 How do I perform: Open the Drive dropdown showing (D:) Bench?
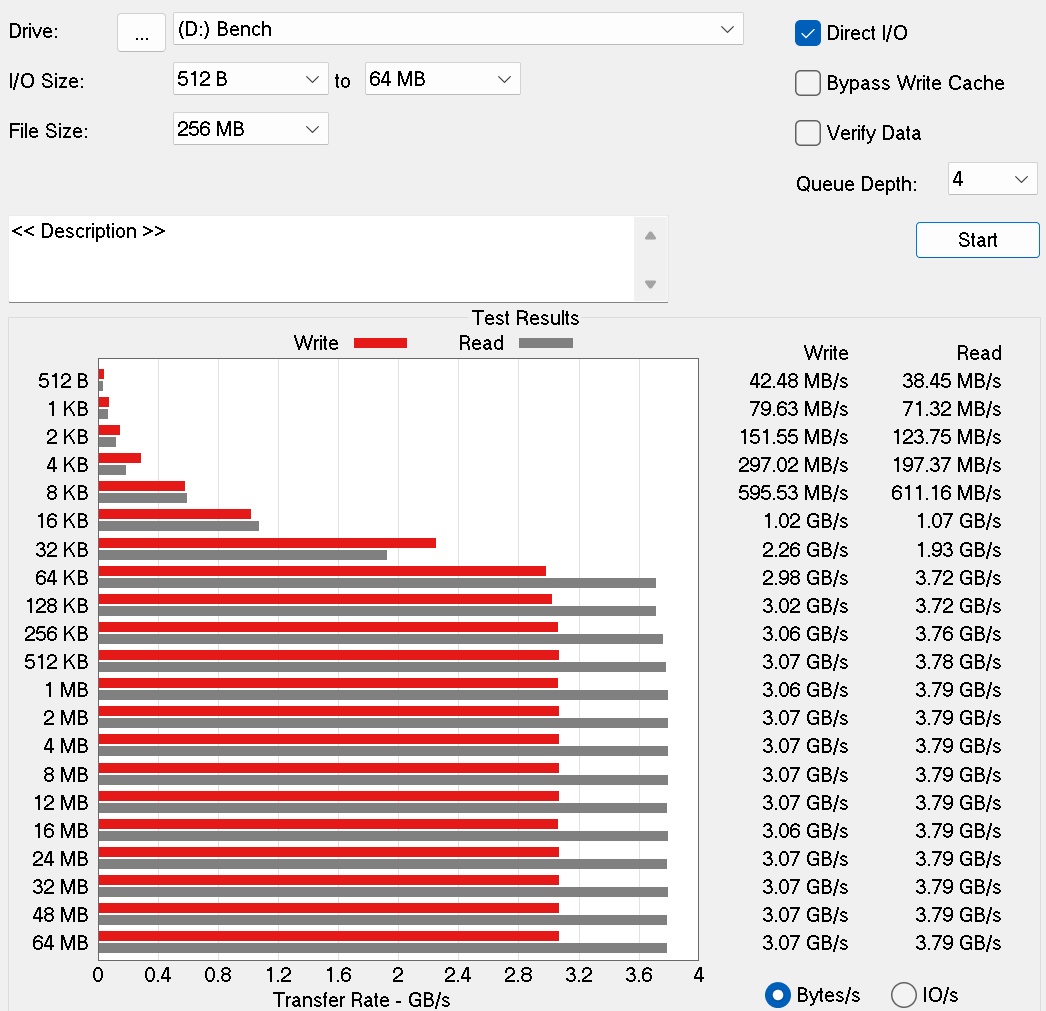coord(457,29)
